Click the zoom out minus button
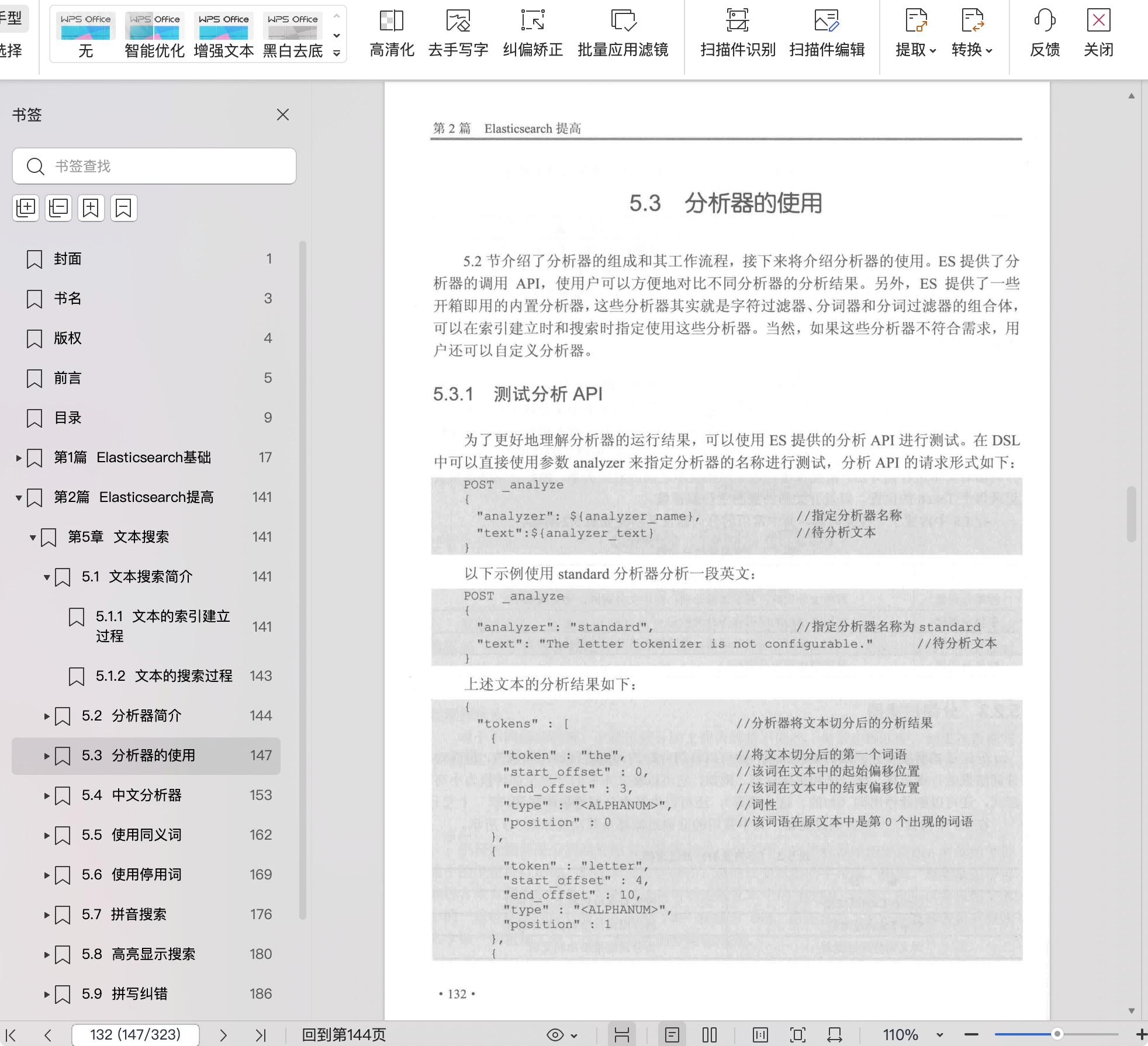Viewport: 1148px width, 1046px height. pyautogui.click(x=971, y=1034)
